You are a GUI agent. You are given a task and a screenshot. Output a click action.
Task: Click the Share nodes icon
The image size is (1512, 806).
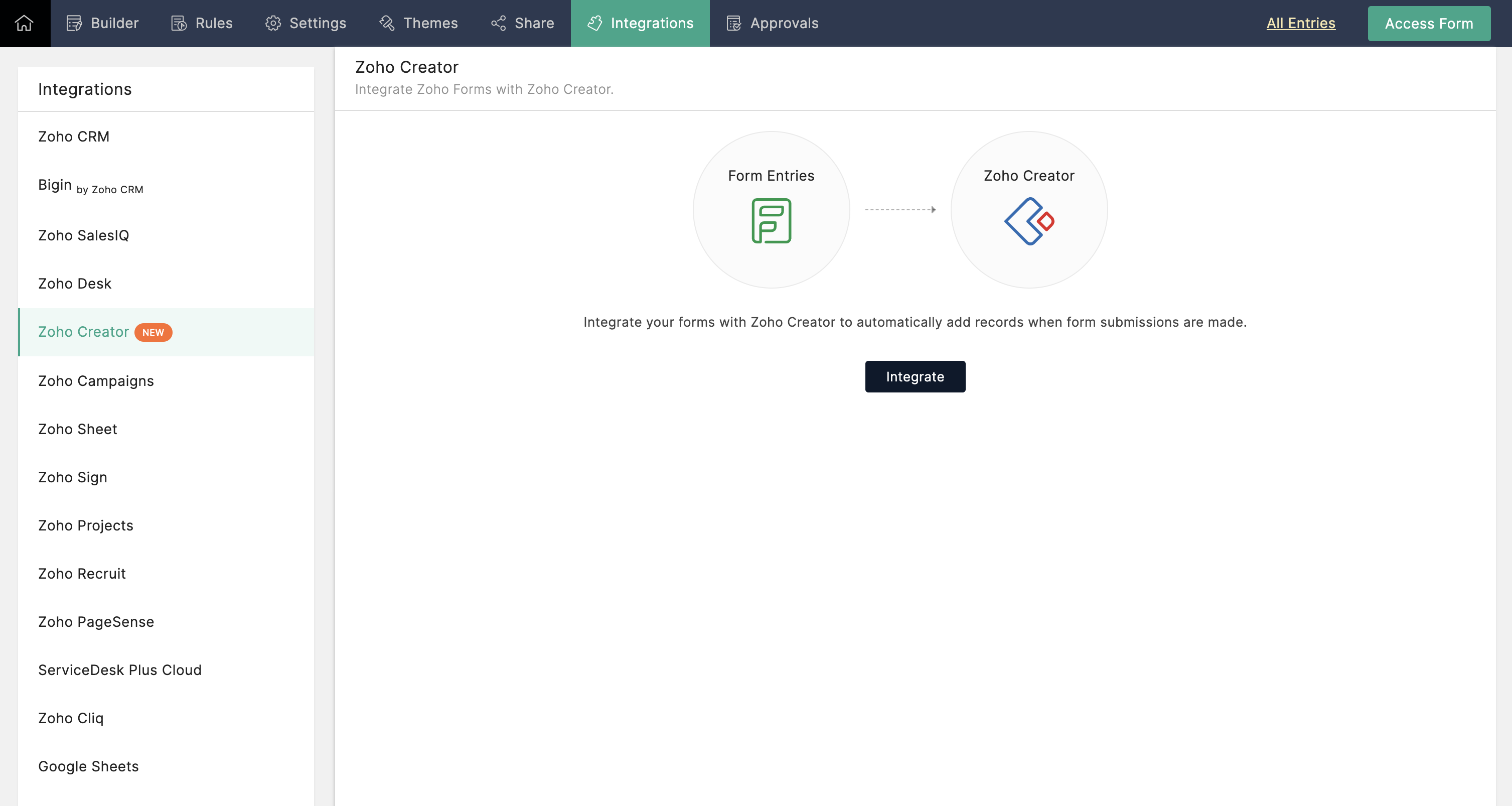(x=498, y=23)
